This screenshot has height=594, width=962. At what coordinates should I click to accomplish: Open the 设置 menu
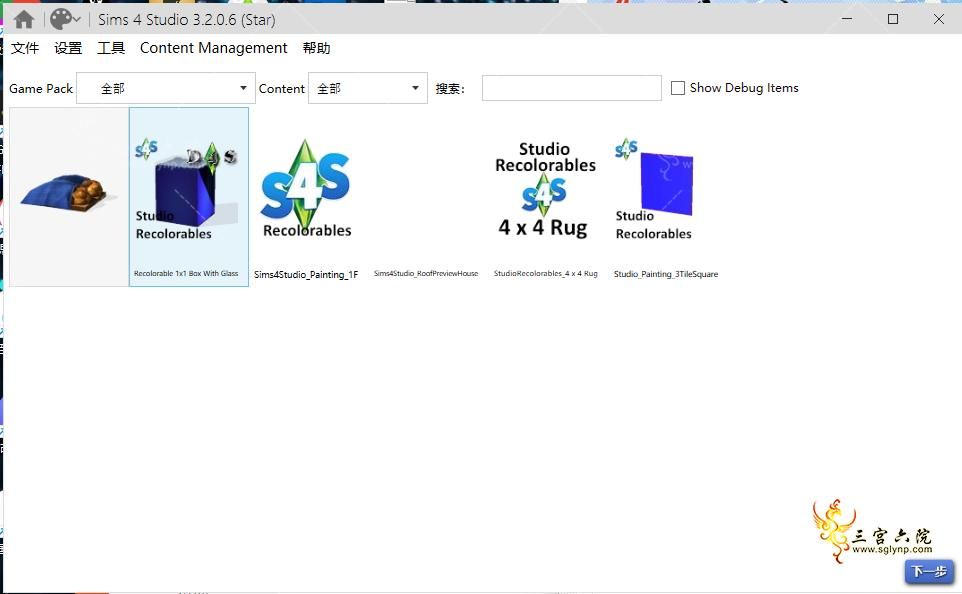[x=68, y=48]
